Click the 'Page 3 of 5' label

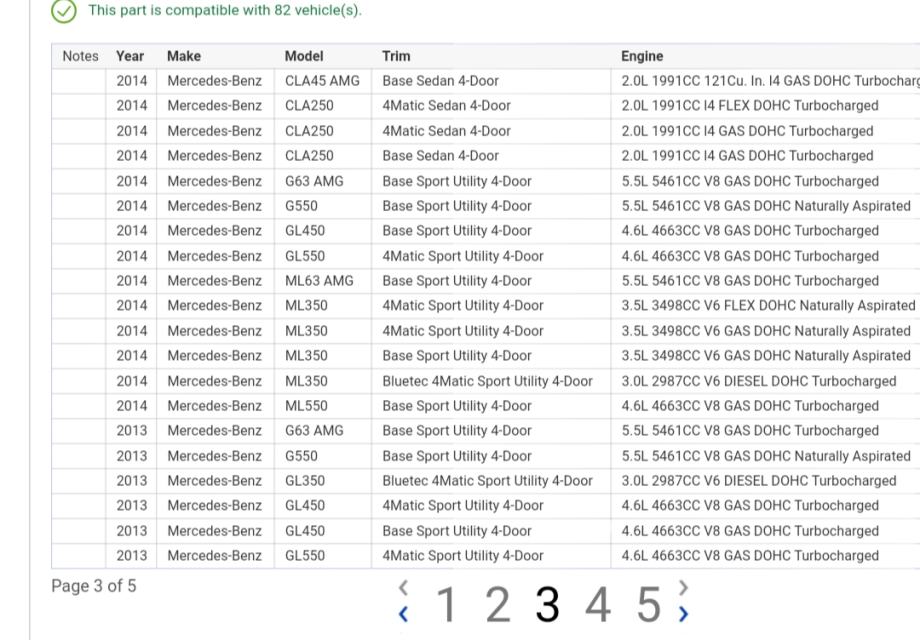coord(94,586)
